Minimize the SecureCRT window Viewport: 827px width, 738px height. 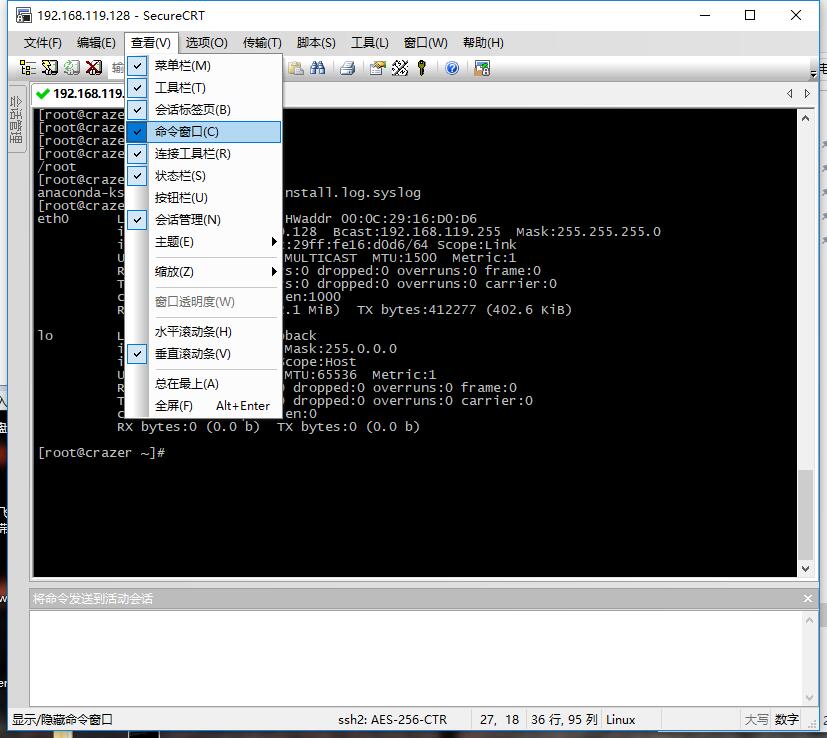click(x=705, y=15)
